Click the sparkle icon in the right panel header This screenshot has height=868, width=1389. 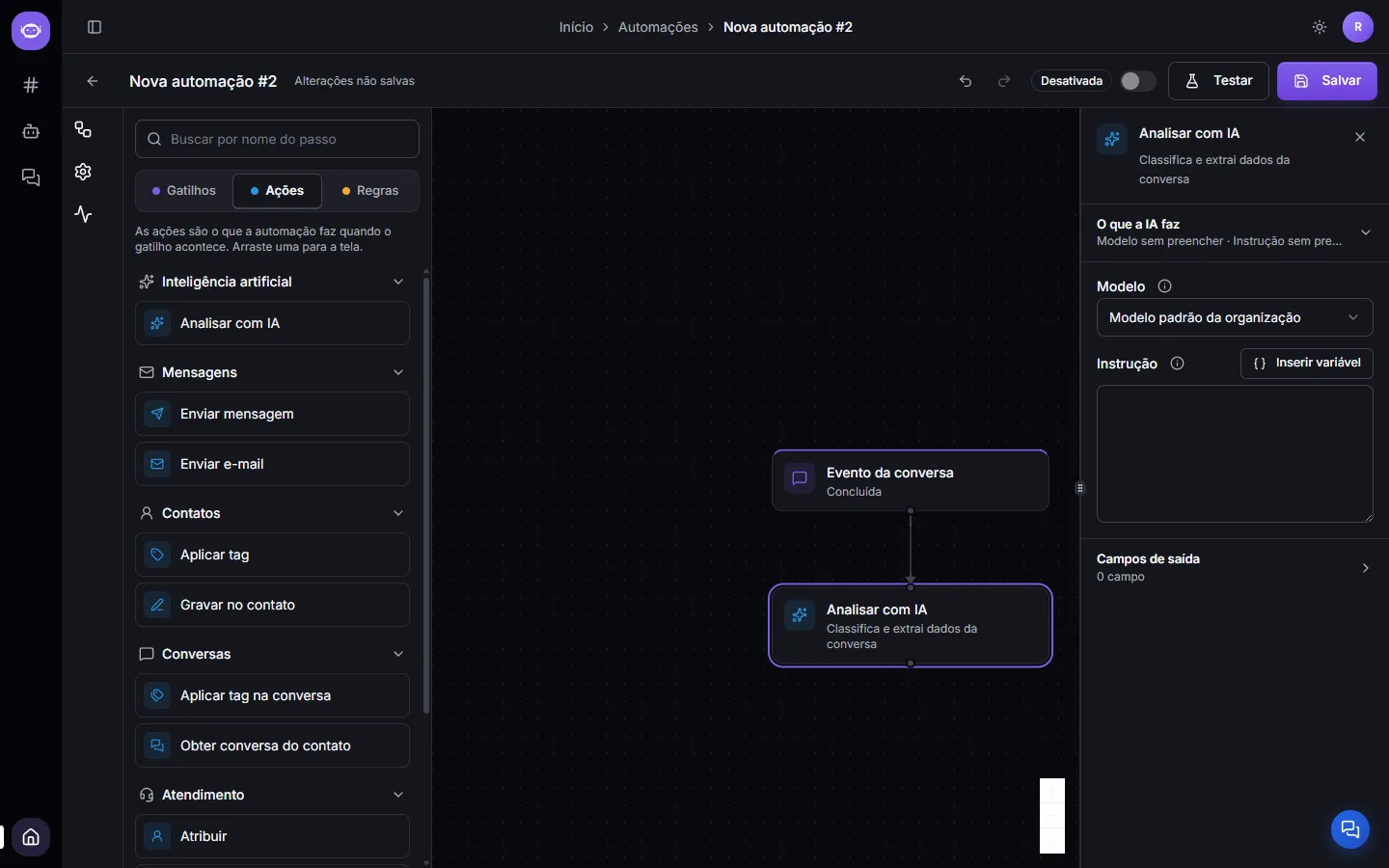point(1112,139)
